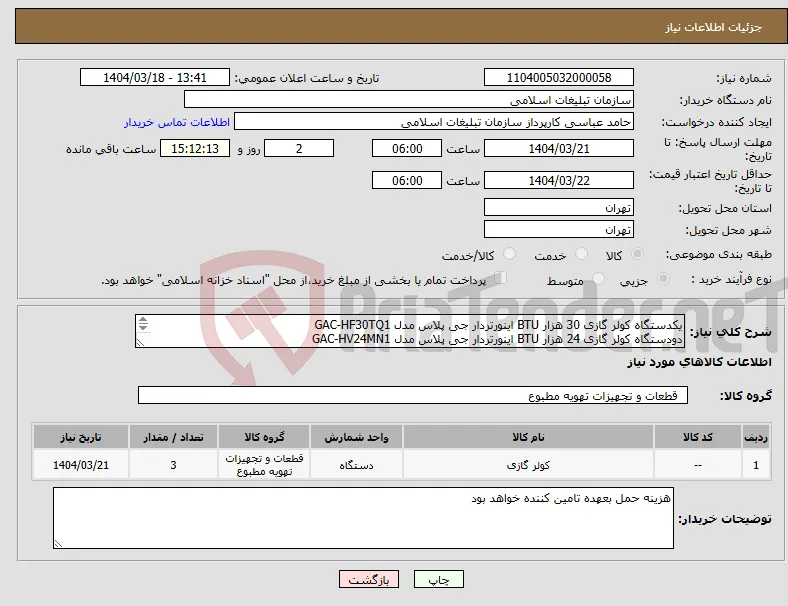
Task: Click the واحد شمارش column header
Action: click(x=356, y=437)
